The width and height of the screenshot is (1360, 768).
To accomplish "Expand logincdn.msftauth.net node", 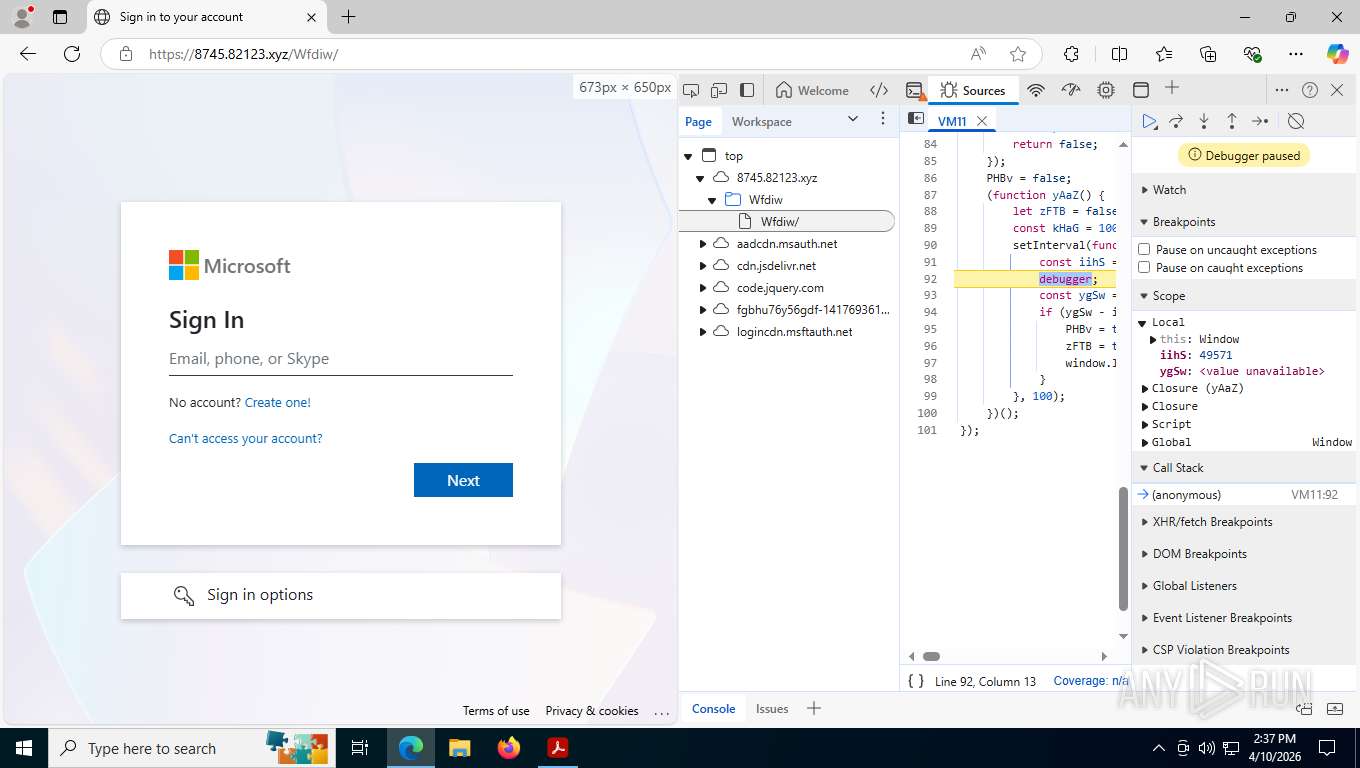I will 703,332.
